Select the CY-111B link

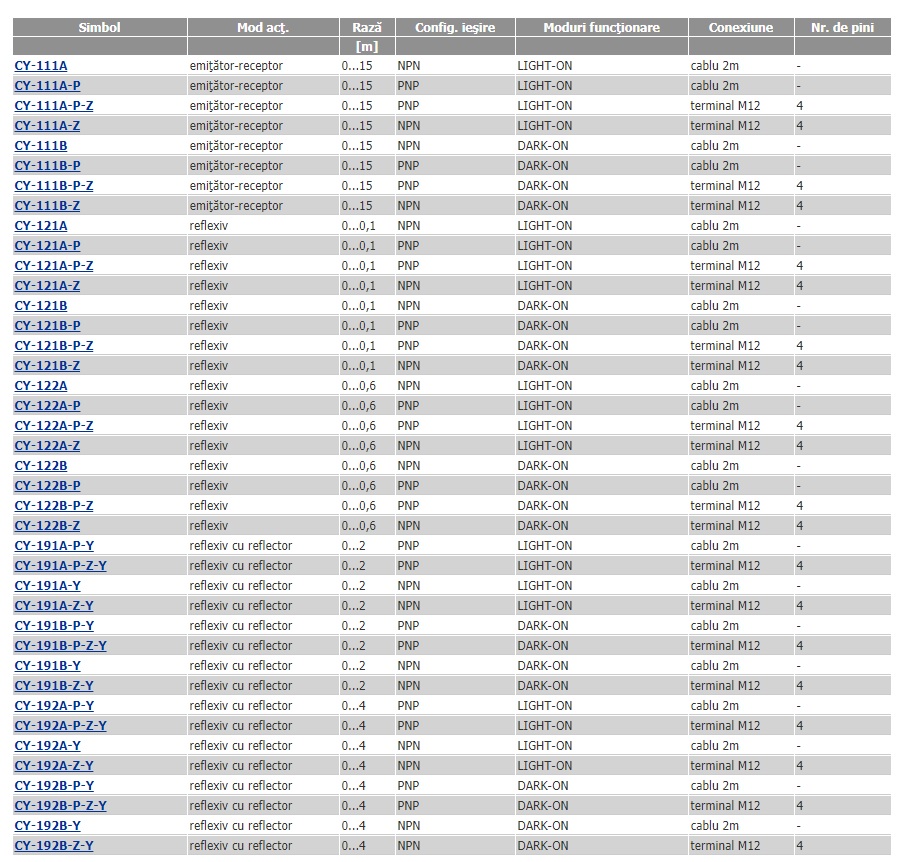point(41,146)
